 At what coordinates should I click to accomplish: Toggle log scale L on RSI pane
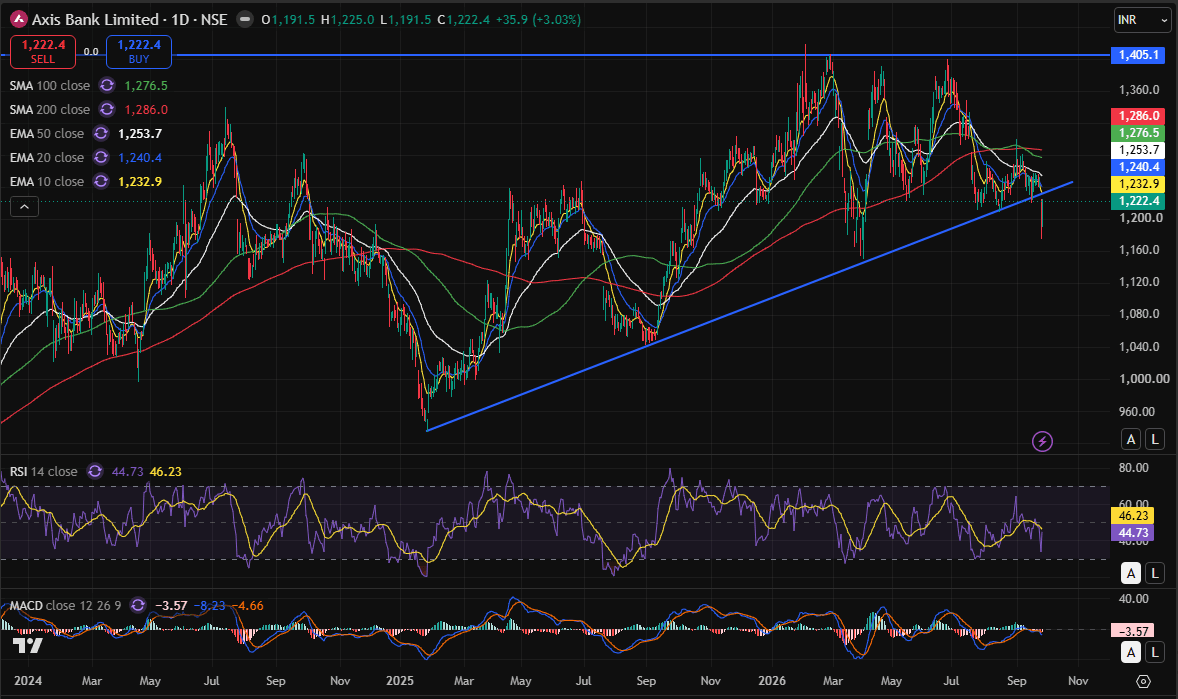pyautogui.click(x=1155, y=573)
